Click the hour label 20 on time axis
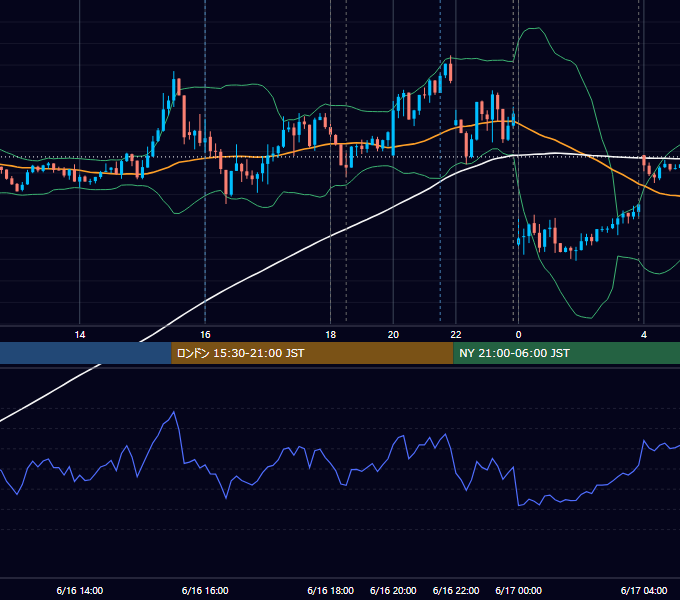680x600 pixels. tap(393, 335)
